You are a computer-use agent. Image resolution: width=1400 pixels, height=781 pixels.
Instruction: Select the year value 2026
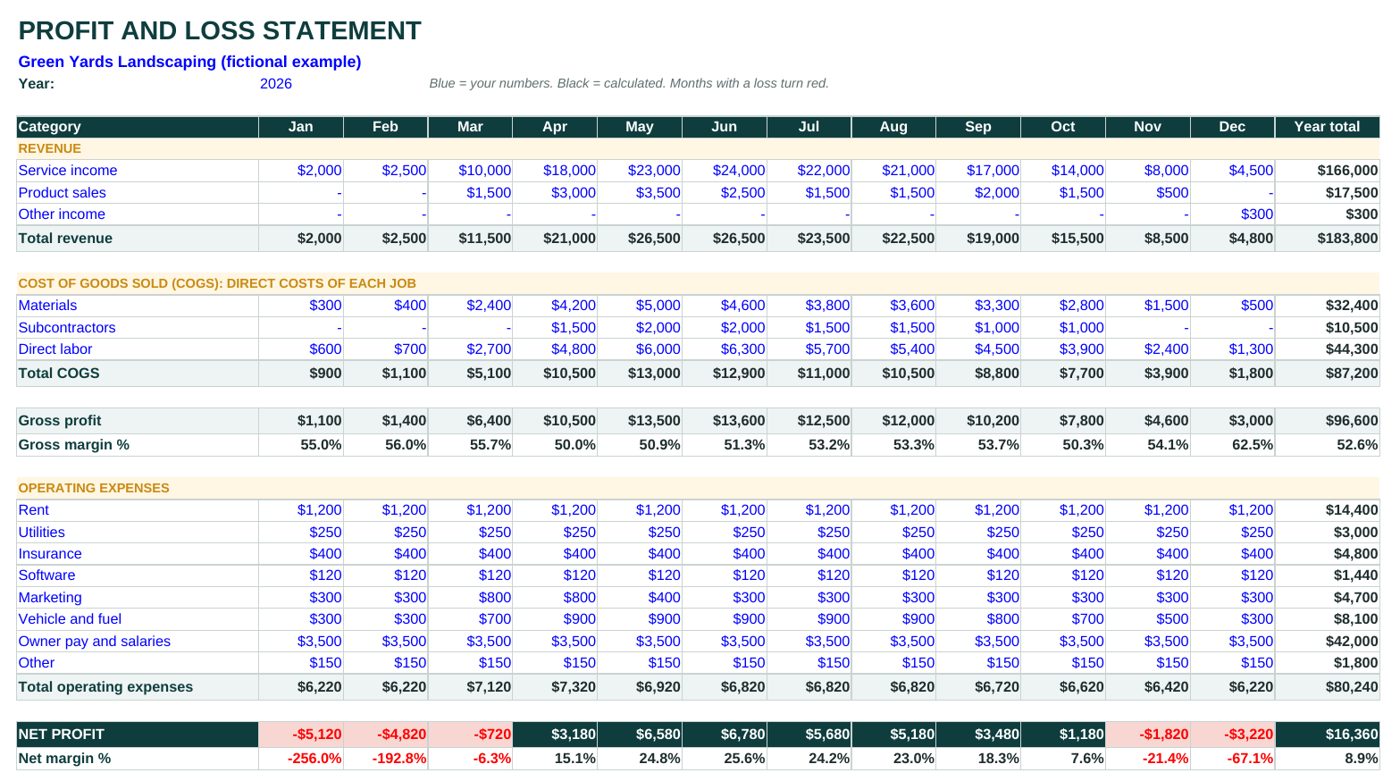276,84
